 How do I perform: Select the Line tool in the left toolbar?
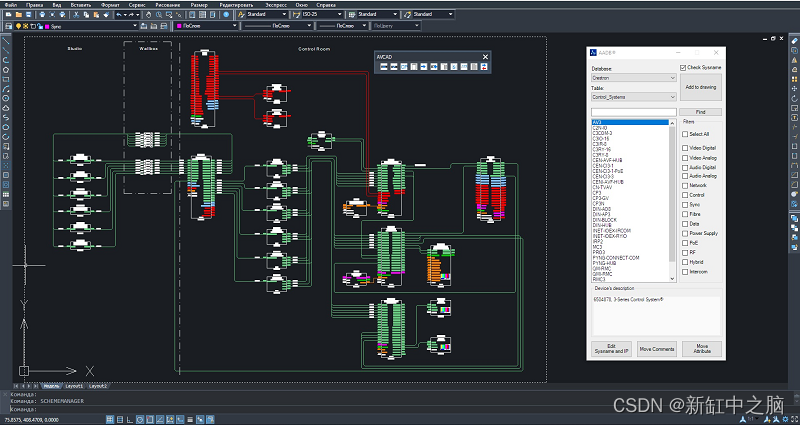tap(6, 39)
